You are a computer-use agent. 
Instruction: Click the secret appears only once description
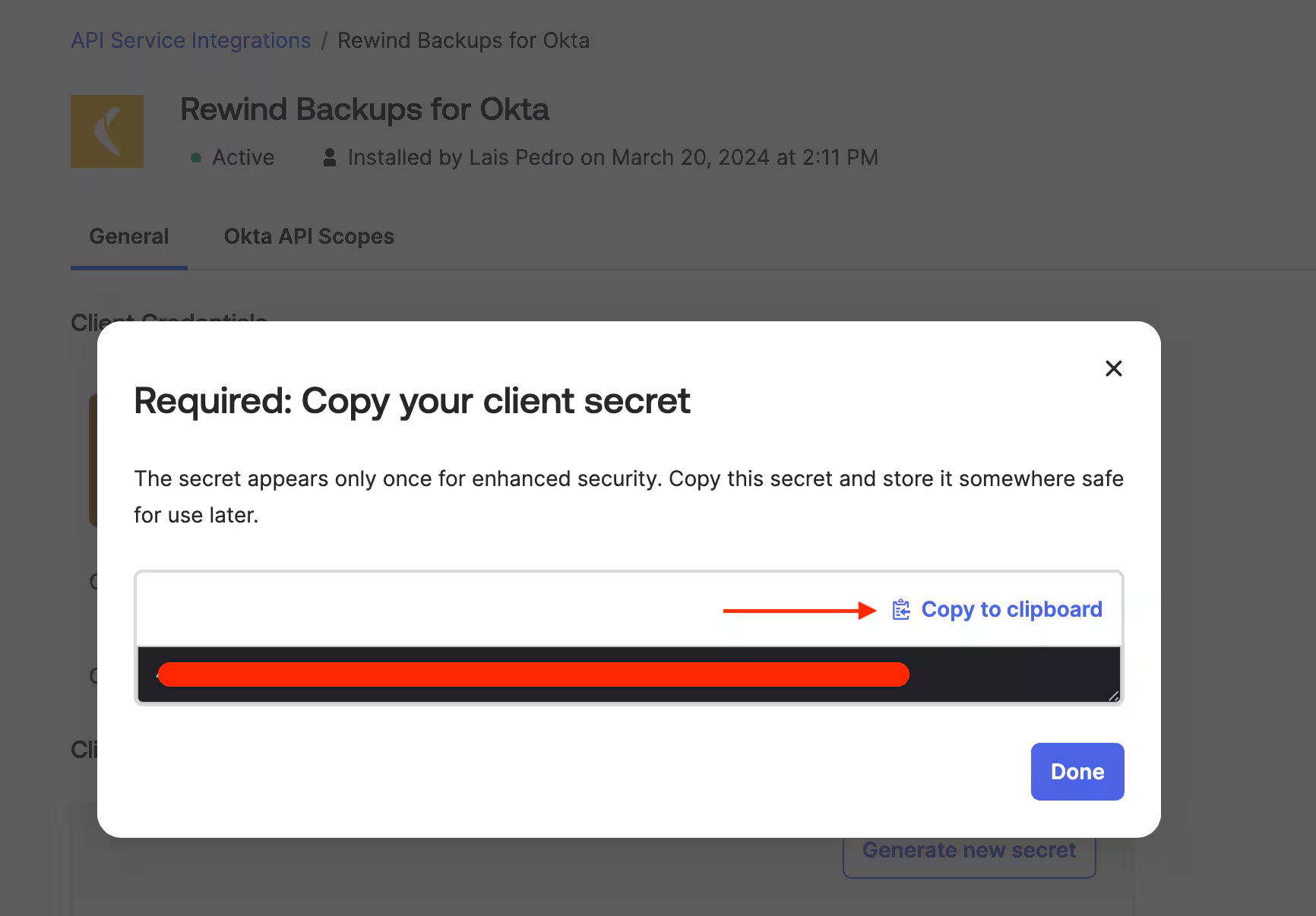629,497
